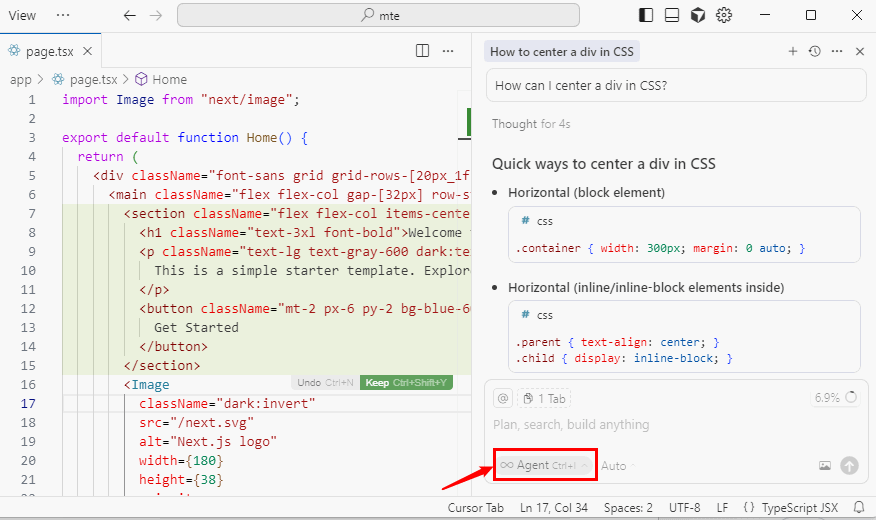Expand the Auto model selector
The image size is (876, 520).
tap(618, 465)
